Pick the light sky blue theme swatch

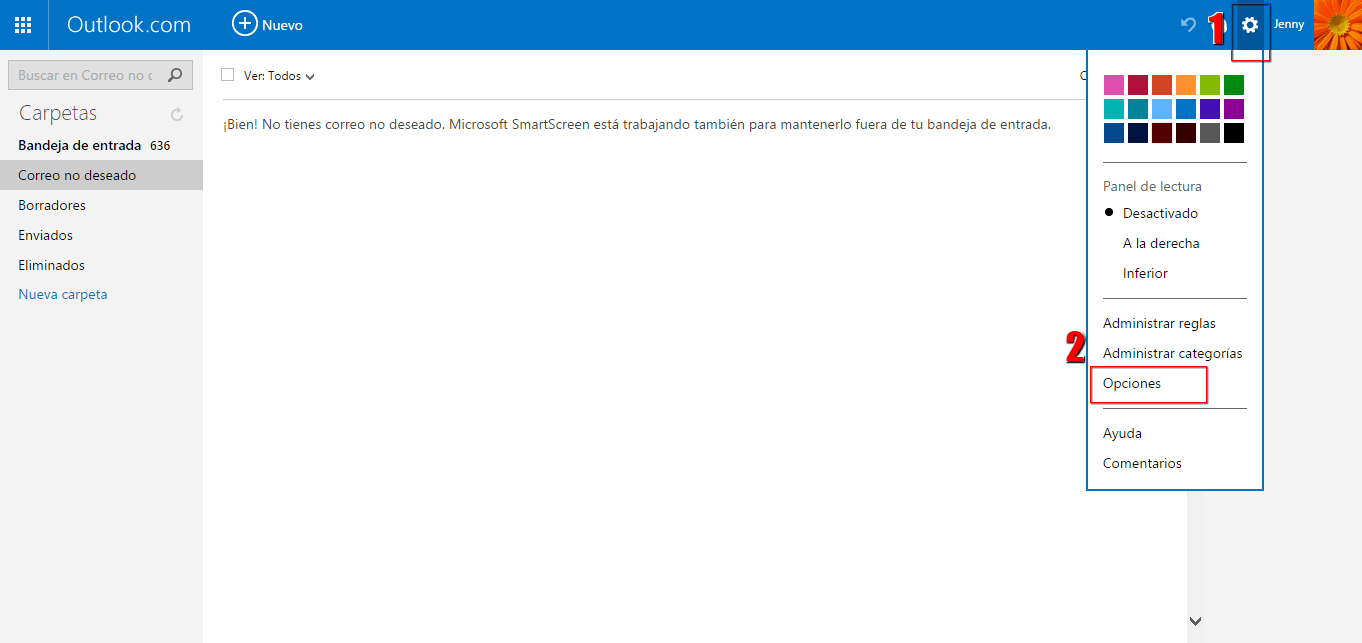point(1162,109)
